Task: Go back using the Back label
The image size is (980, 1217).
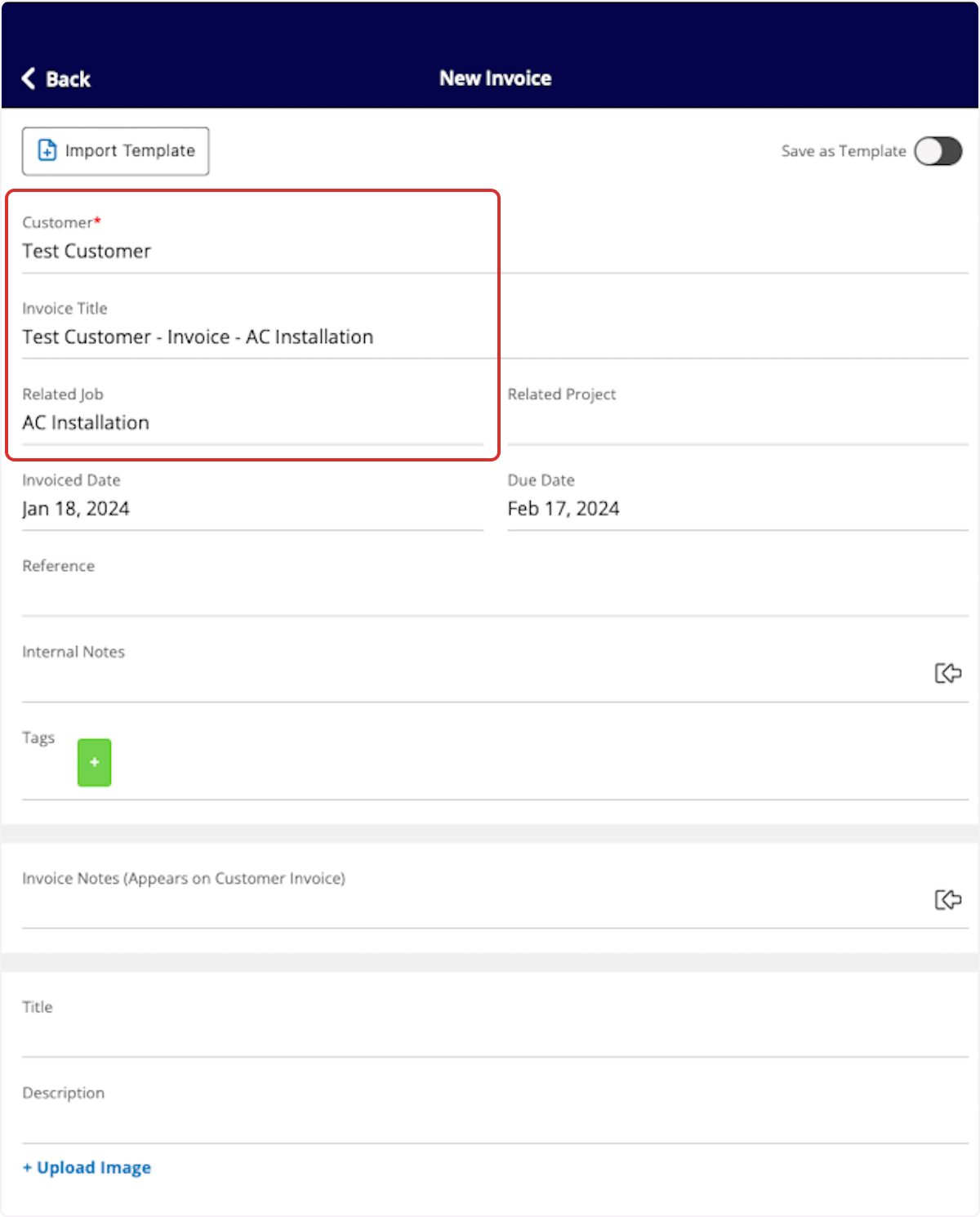Action: click(68, 79)
